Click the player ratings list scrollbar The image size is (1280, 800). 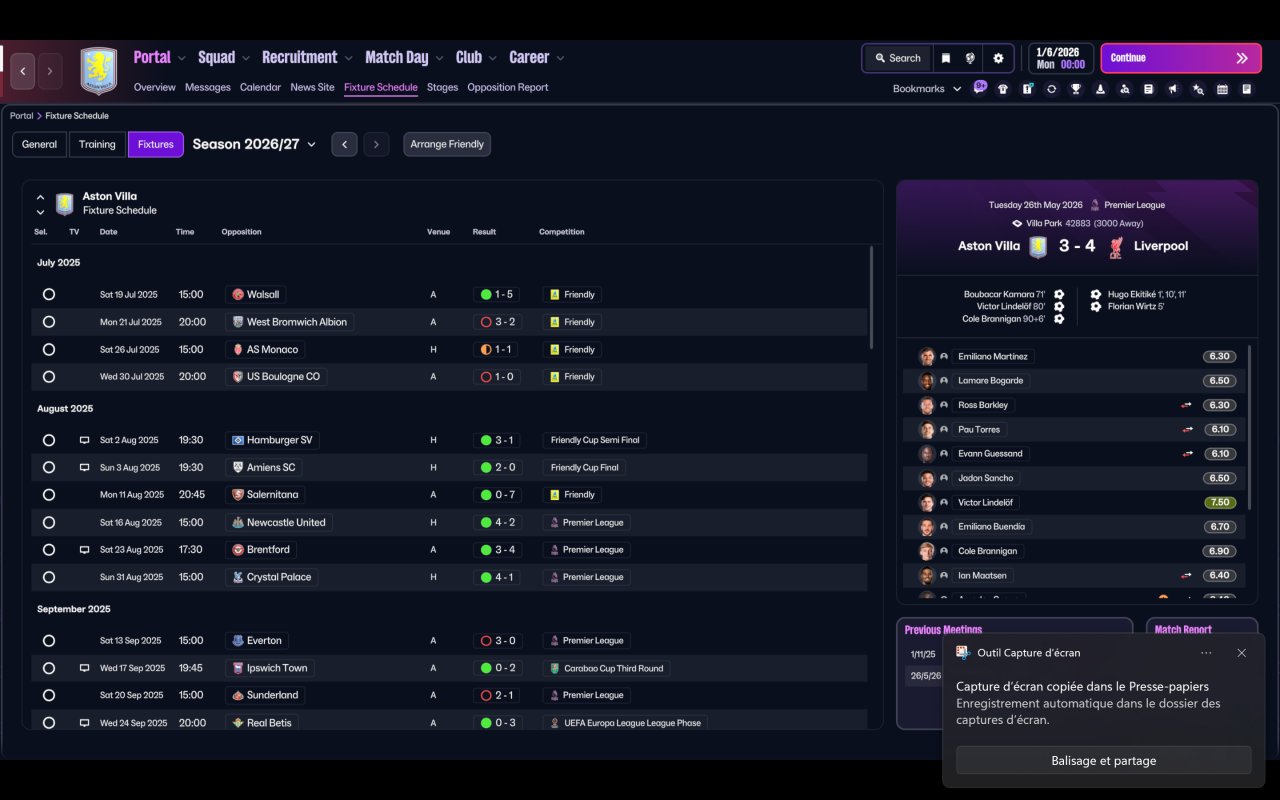pos(1250,427)
